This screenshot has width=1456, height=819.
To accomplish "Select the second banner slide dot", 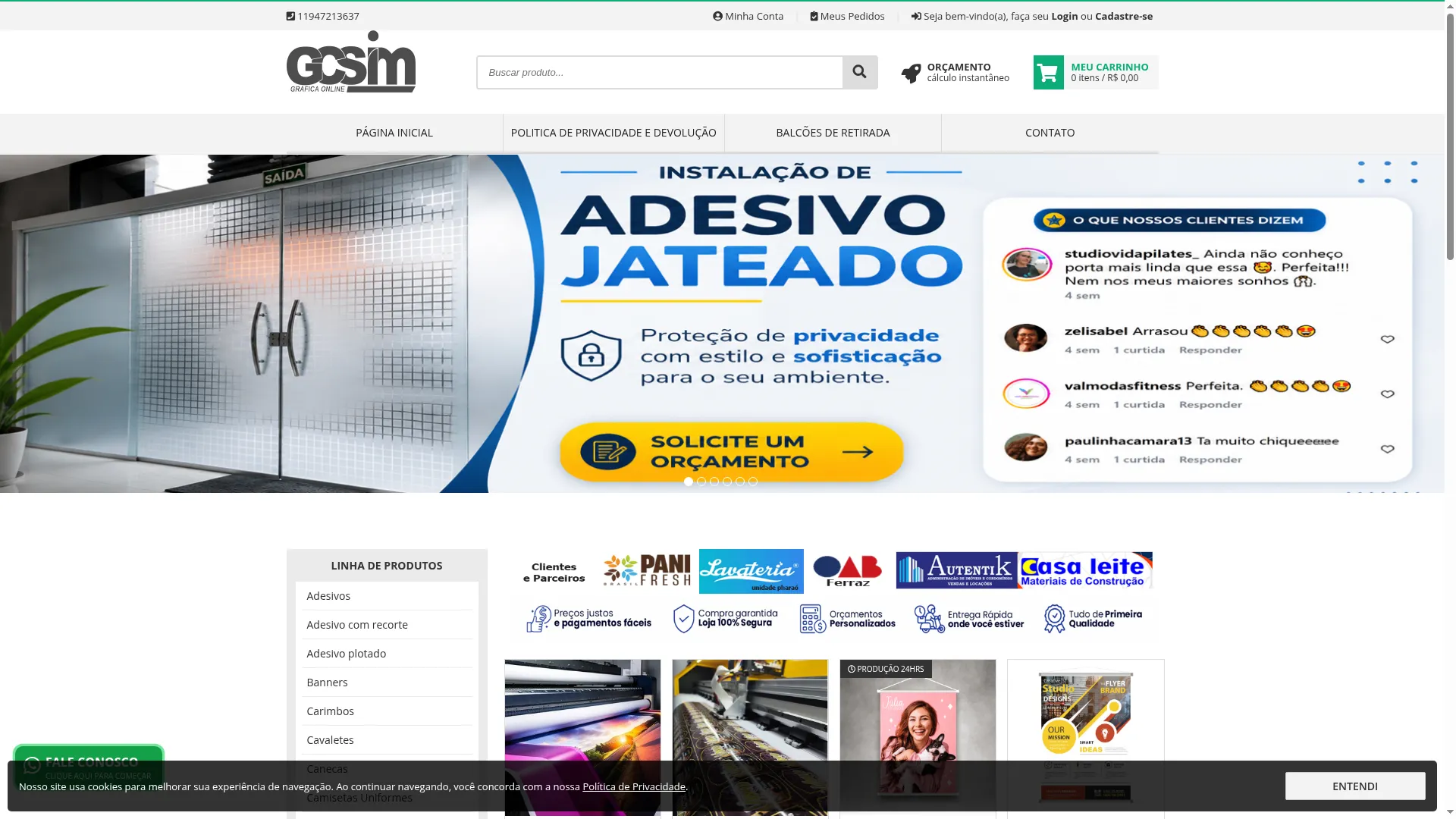I will [x=701, y=482].
